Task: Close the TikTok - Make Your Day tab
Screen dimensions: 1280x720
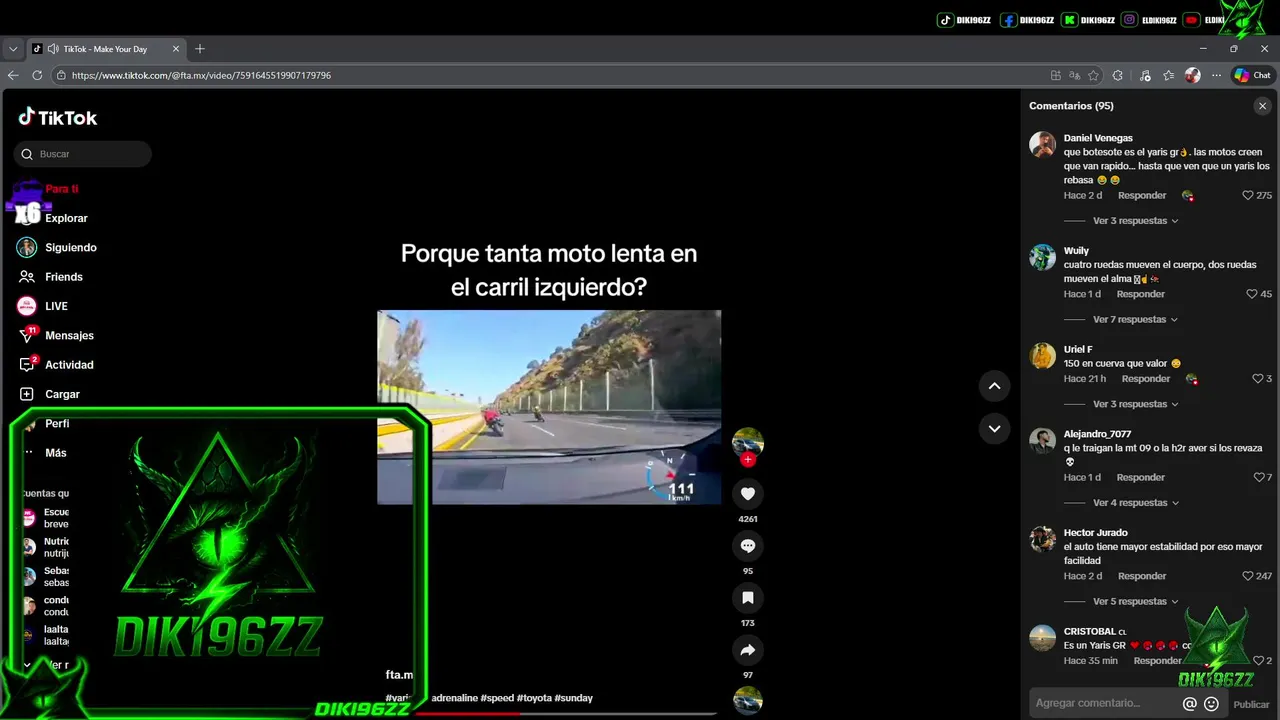Action: [x=176, y=49]
